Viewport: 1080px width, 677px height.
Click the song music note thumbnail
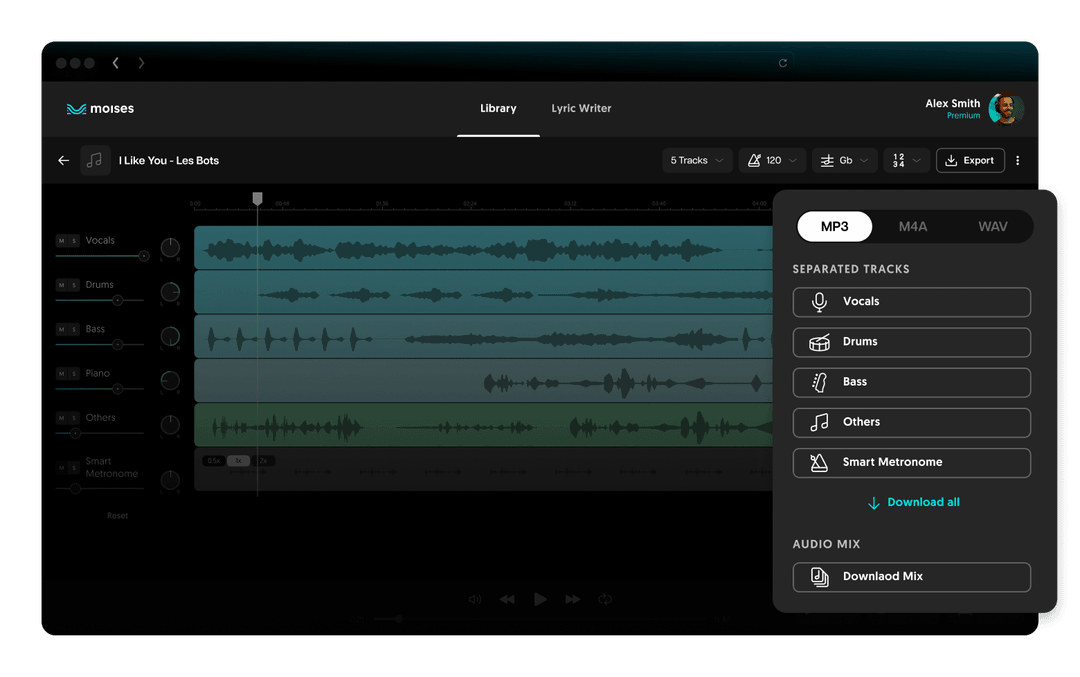95,160
